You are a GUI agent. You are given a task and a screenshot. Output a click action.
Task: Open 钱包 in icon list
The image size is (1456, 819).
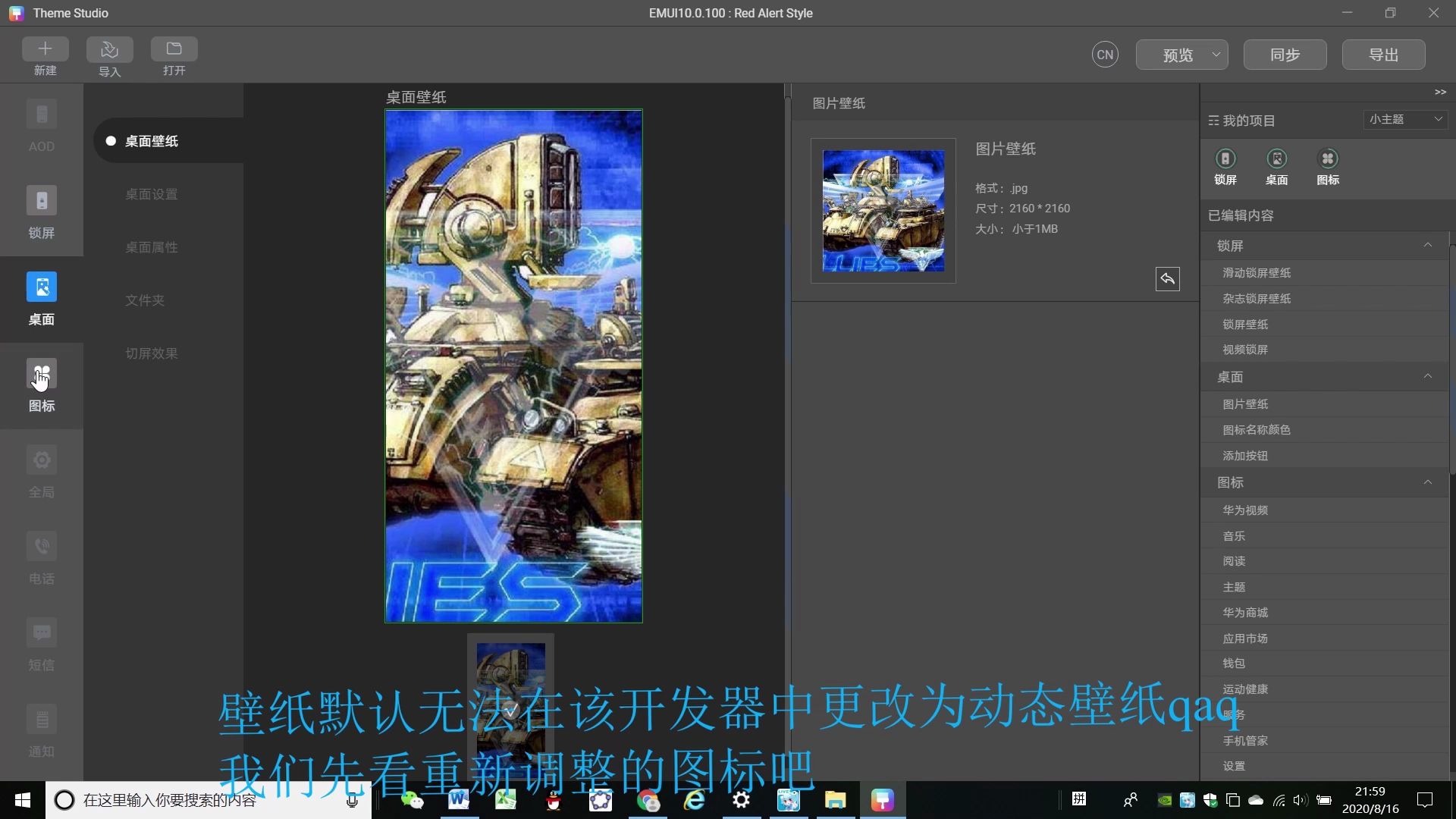[1324, 664]
